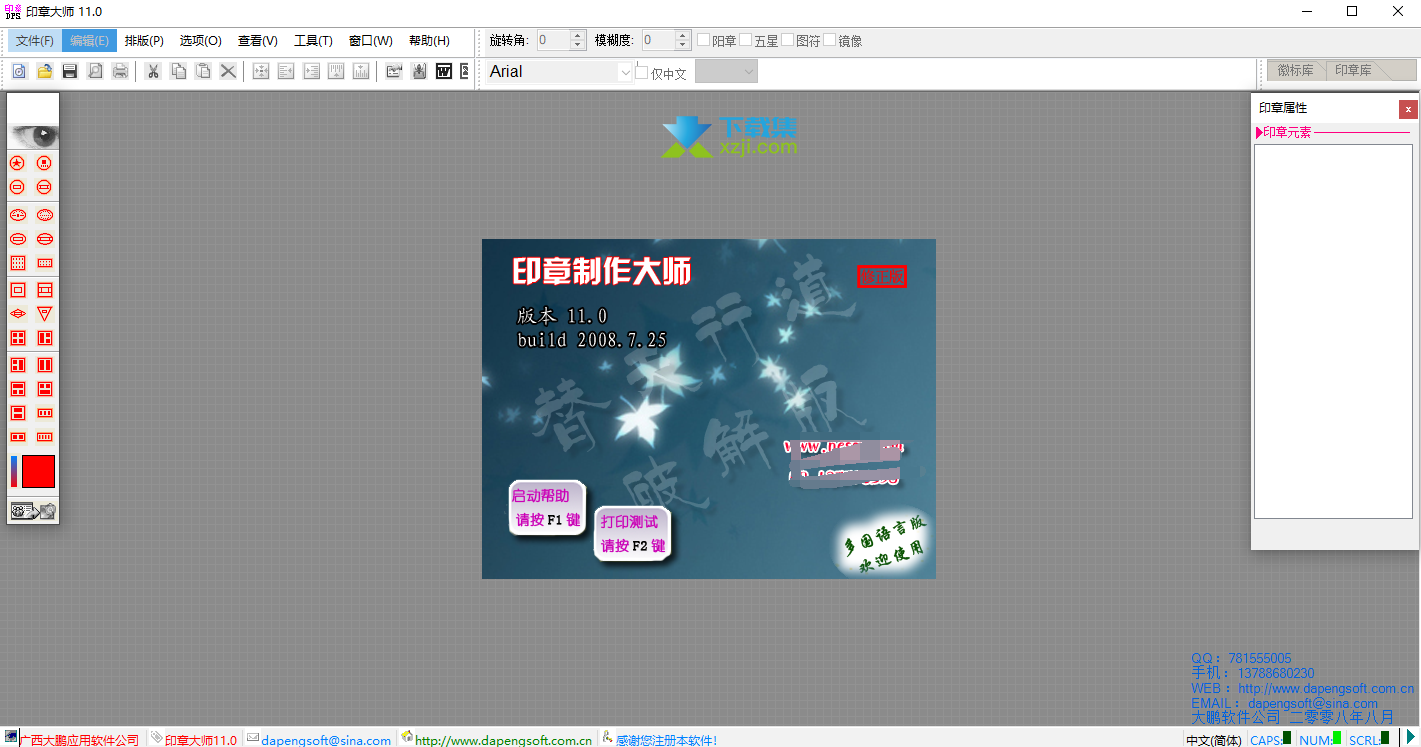Close the 印章属性 panel
1421x747 pixels.
(1408, 109)
